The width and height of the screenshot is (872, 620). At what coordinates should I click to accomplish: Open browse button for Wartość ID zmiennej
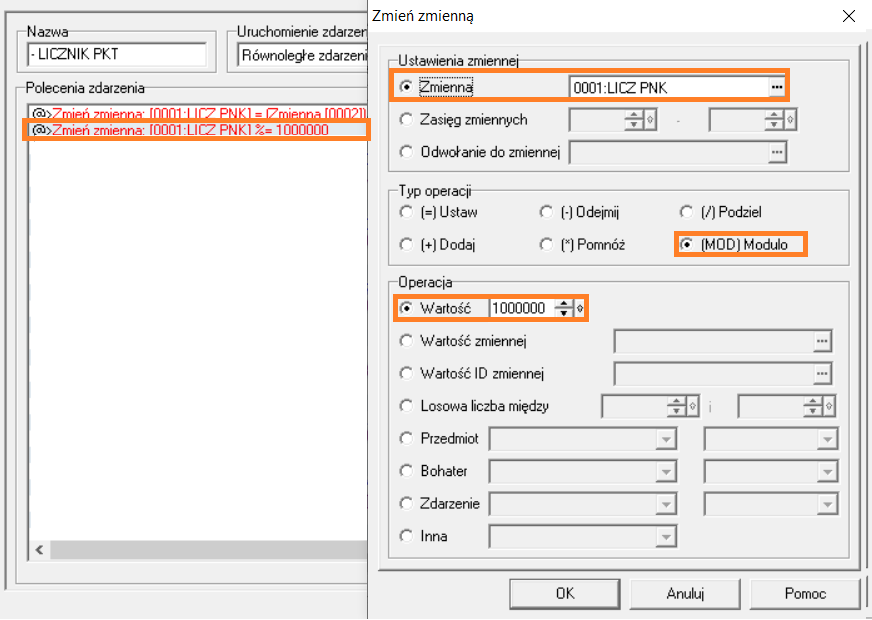(x=822, y=373)
